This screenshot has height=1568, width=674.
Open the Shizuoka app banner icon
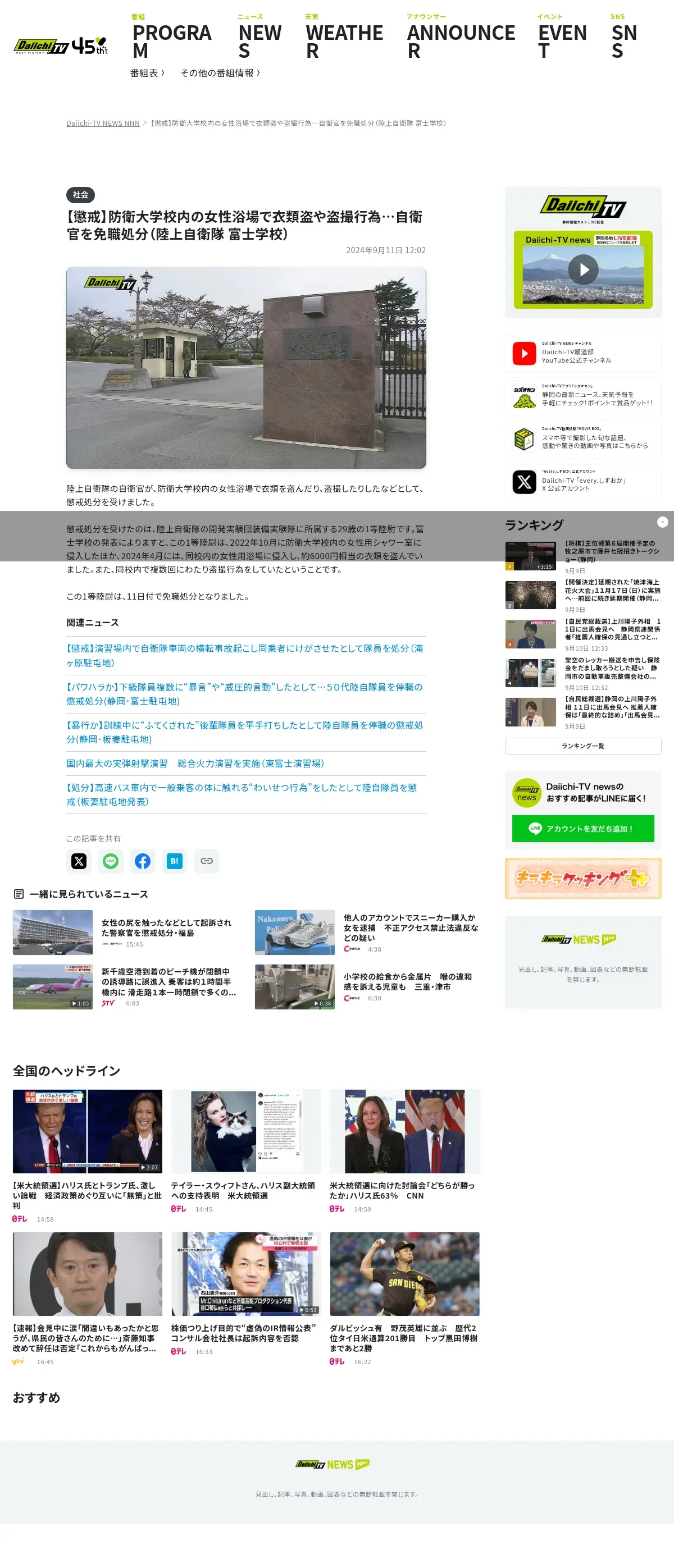coord(523,396)
